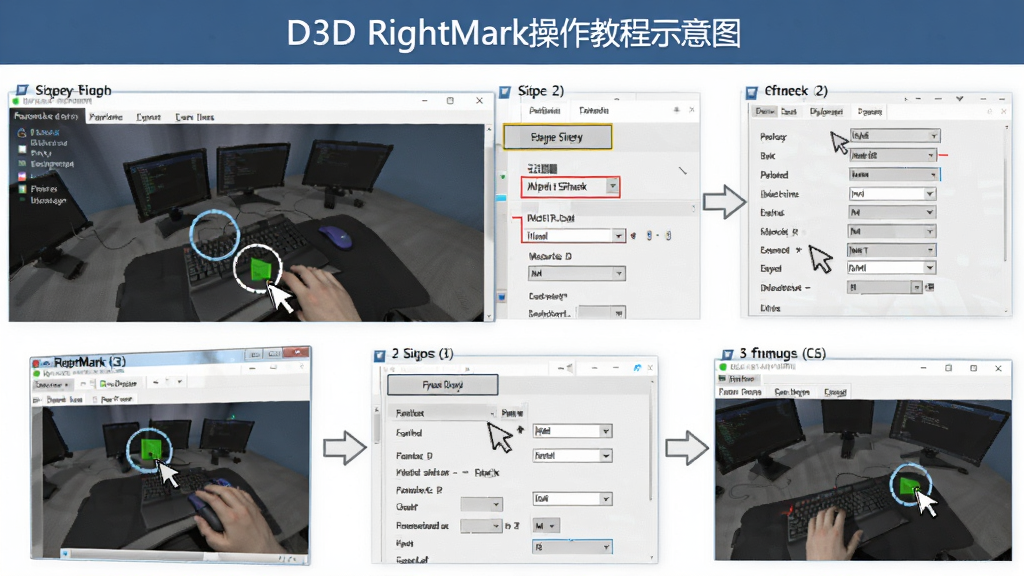Click the yellow-outlined 'Etape Sitery' button

tap(558, 137)
